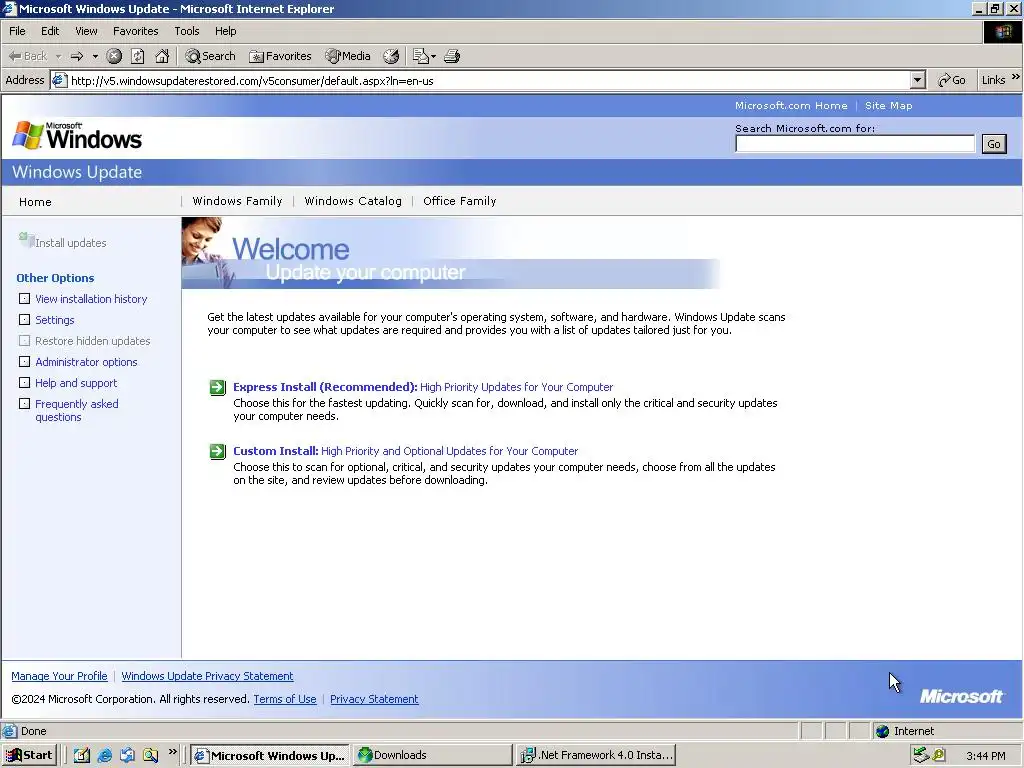This screenshot has width=1024, height=768.
Task: Open the Tools menu
Action: (186, 31)
